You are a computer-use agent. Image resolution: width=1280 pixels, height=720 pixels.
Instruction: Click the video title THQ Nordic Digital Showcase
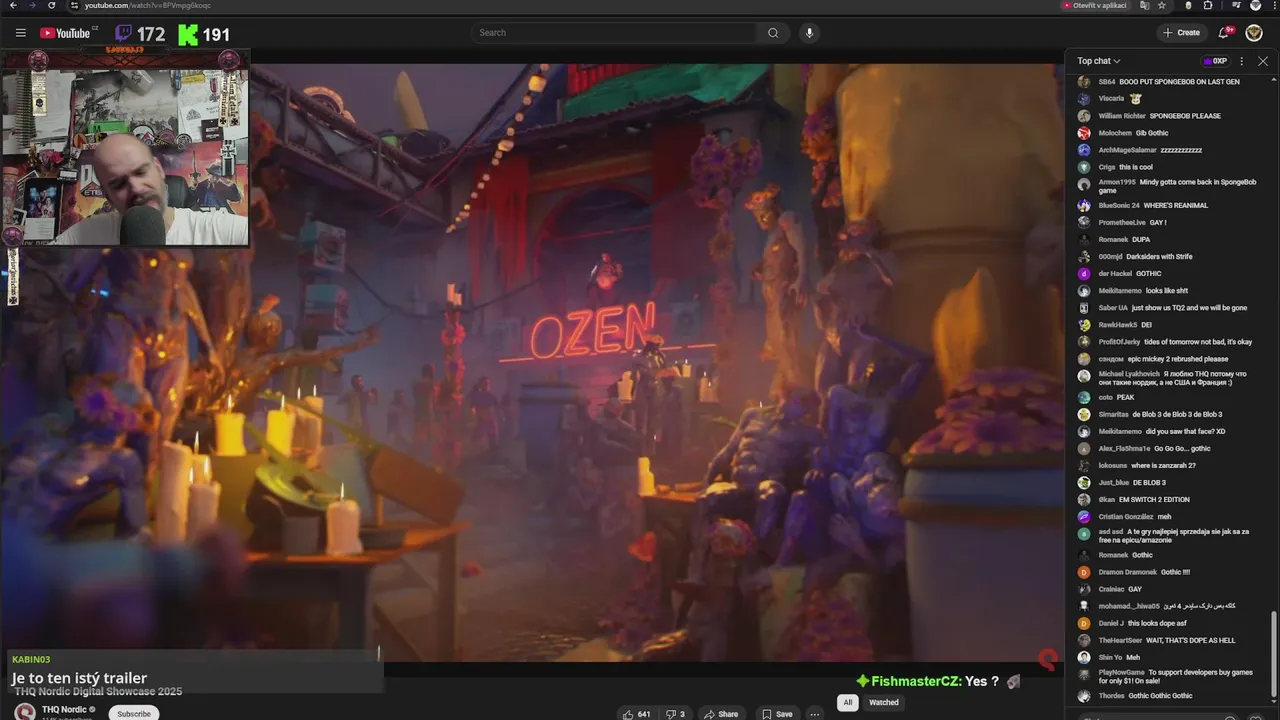click(98, 691)
